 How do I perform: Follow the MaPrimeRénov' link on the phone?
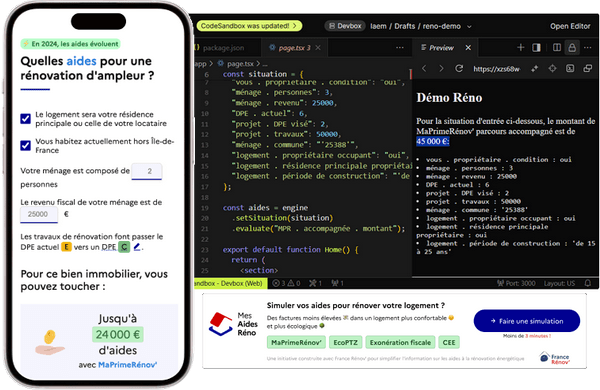point(127,365)
